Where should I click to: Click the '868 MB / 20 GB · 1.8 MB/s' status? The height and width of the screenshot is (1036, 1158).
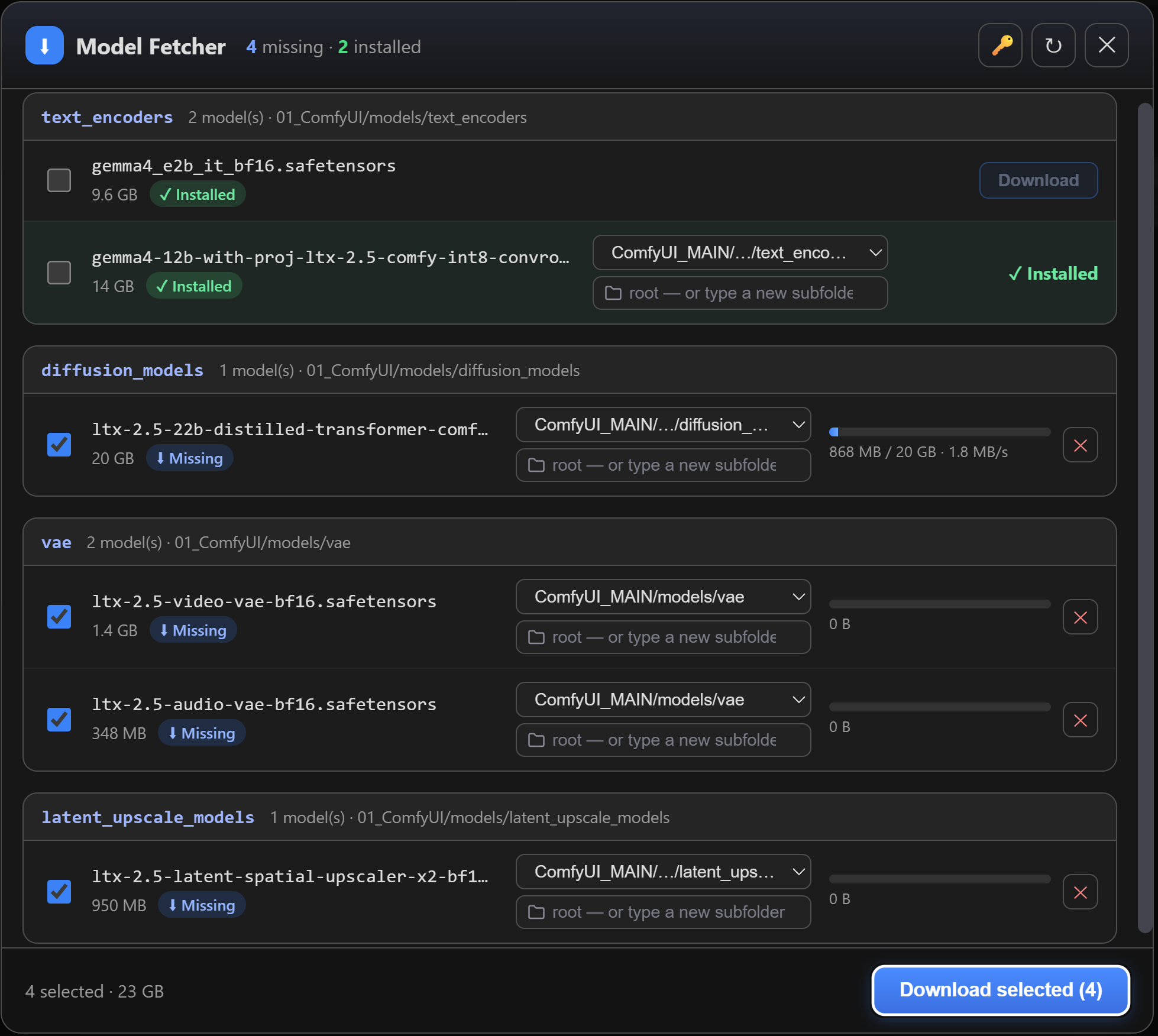click(918, 452)
